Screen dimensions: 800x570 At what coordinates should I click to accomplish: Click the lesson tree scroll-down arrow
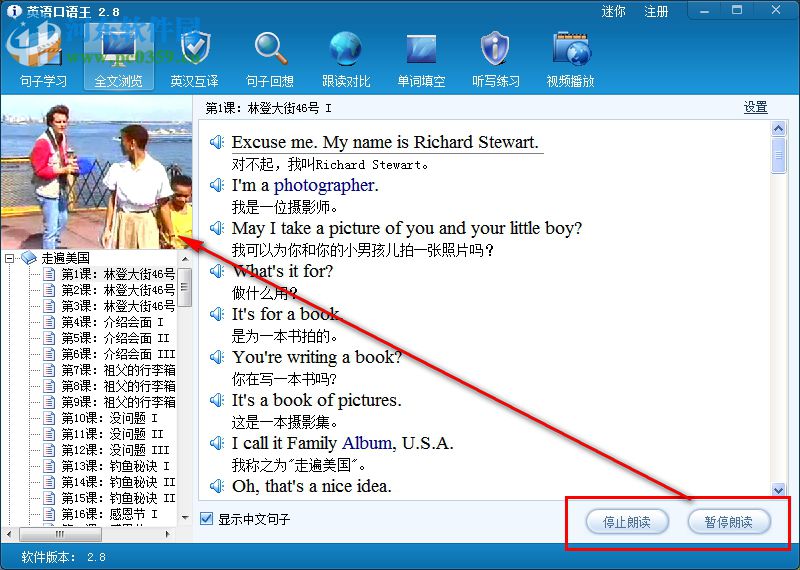tap(185, 517)
